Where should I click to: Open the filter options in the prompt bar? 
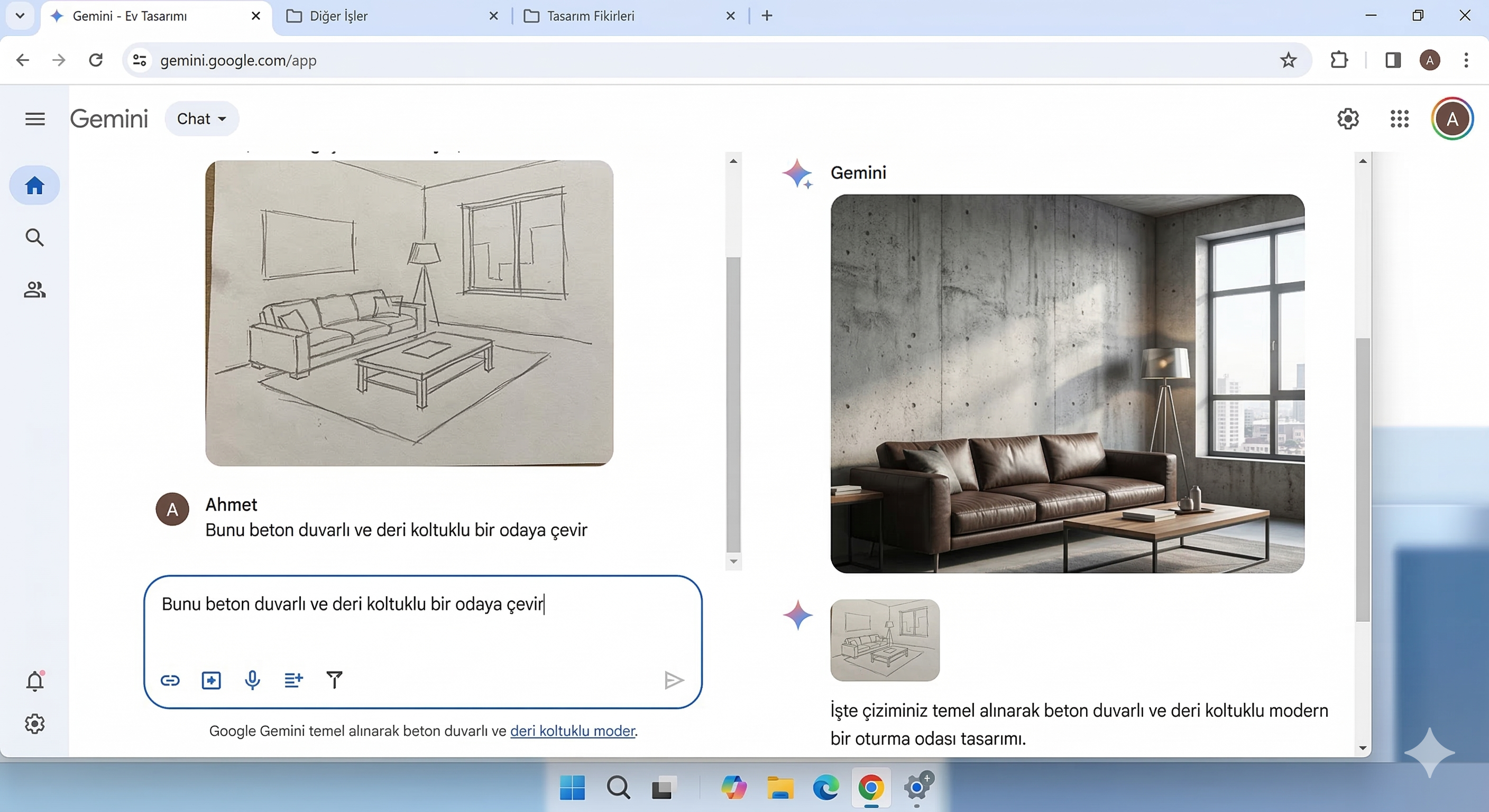pos(334,680)
